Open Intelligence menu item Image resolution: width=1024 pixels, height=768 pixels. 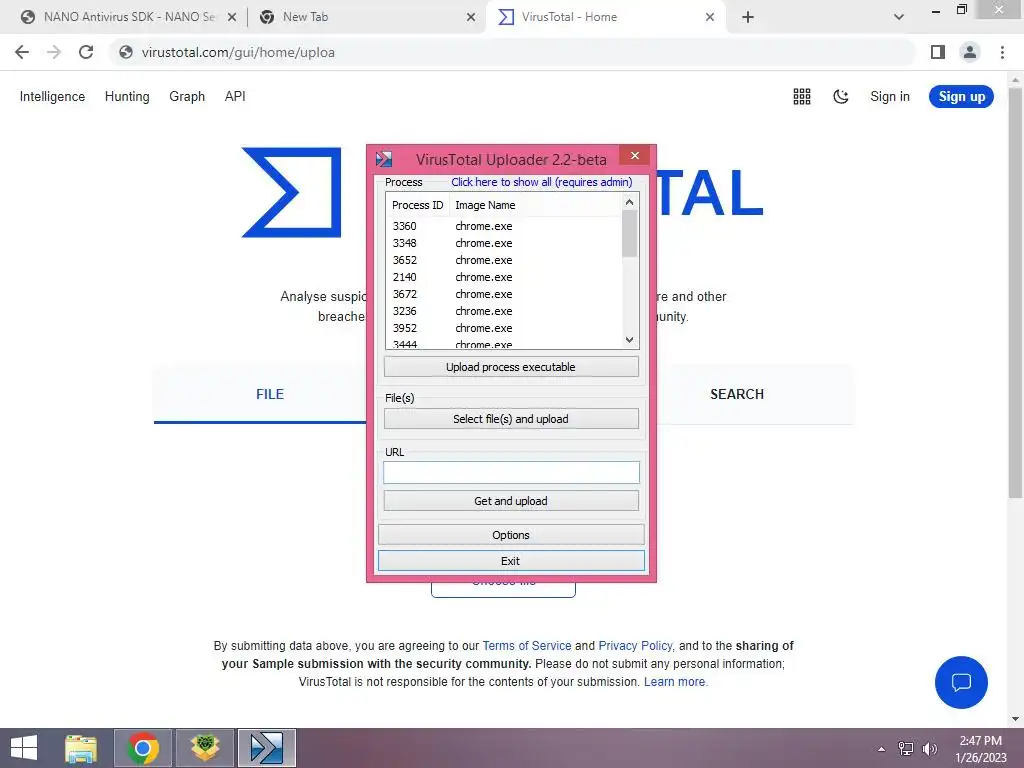(52, 97)
